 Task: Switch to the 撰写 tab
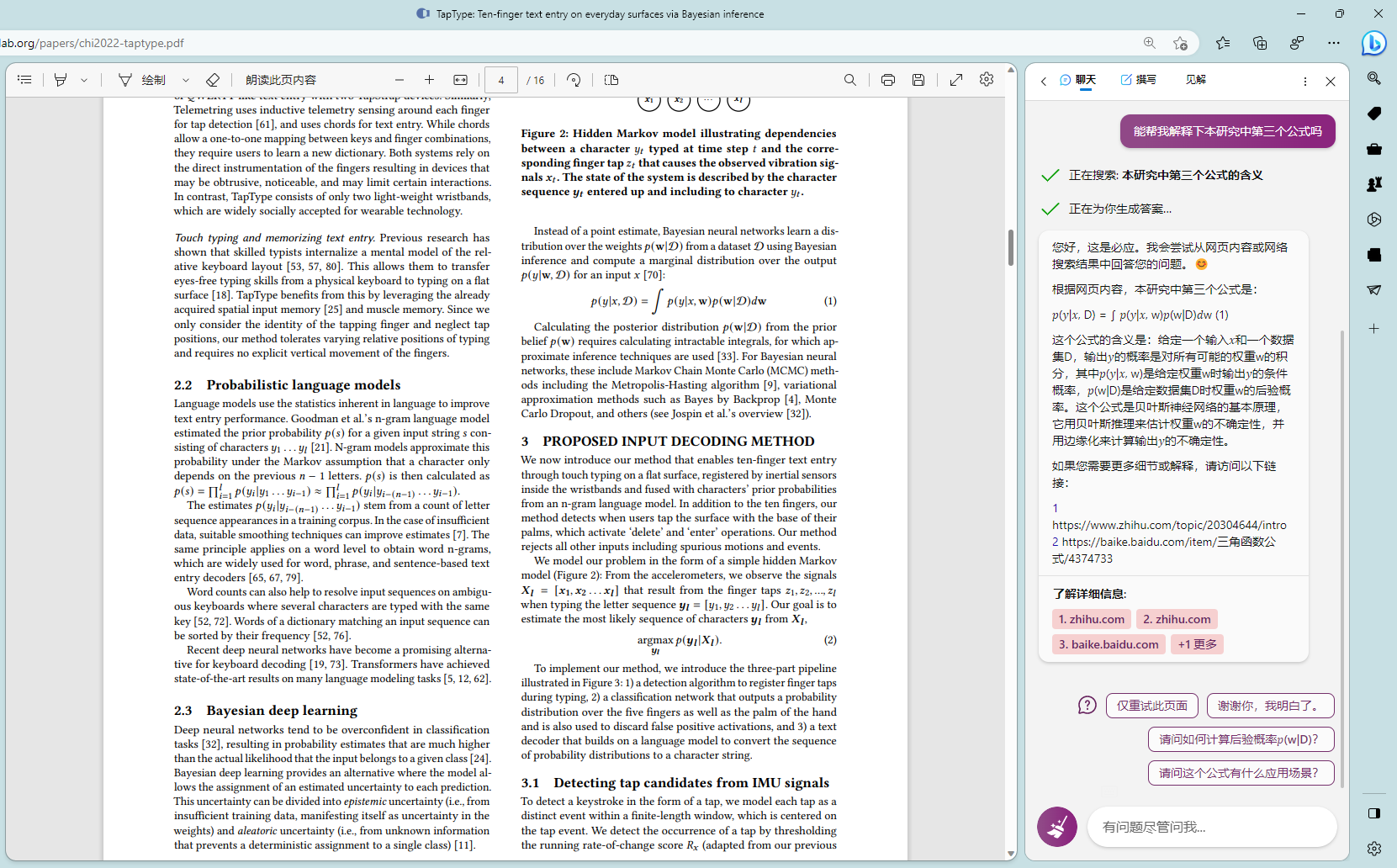[x=1138, y=80]
